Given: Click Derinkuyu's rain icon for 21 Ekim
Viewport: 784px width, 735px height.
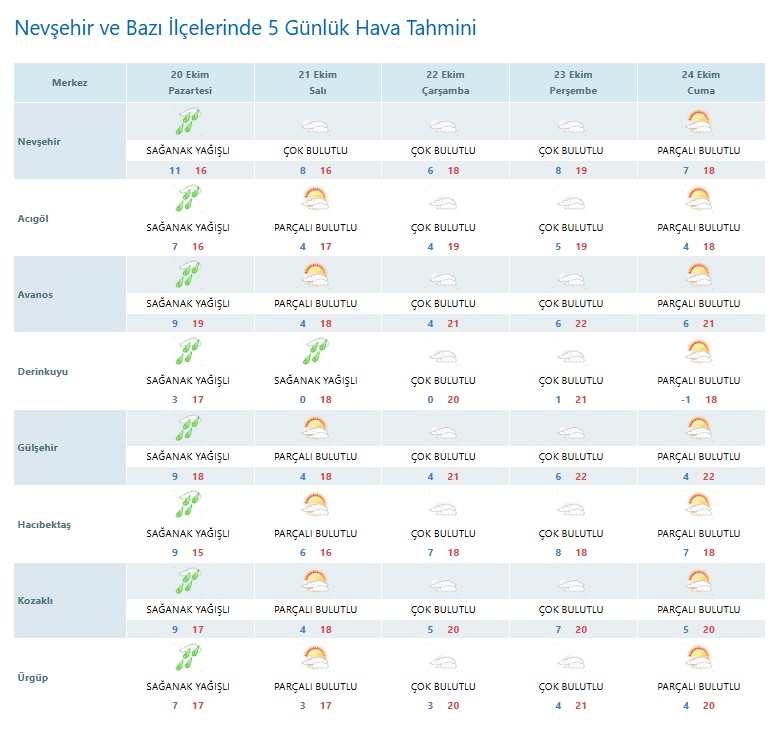Looking at the screenshot, I should [x=316, y=353].
